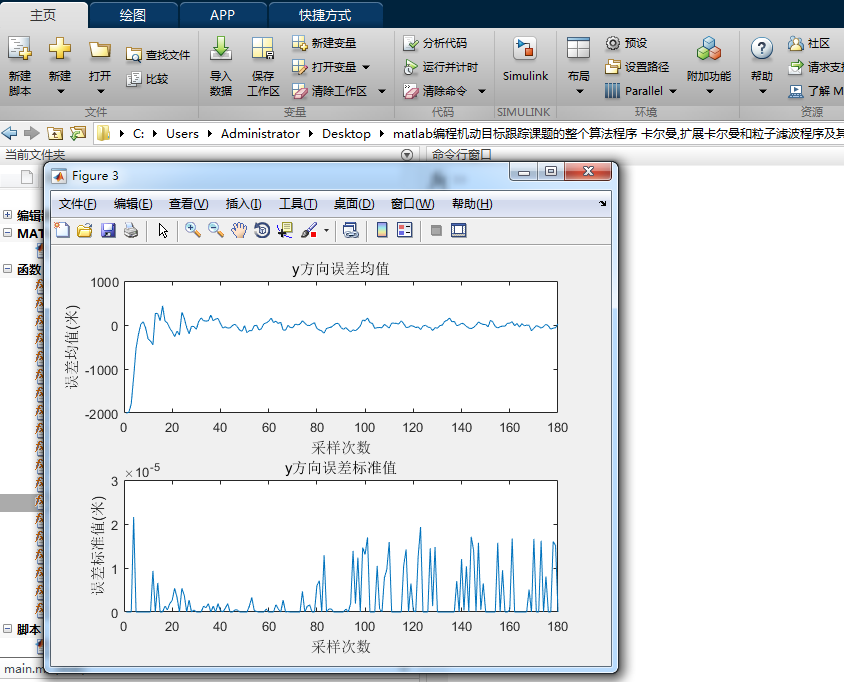Select the Data Cursor tool in Figure 3

(x=285, y=230)
